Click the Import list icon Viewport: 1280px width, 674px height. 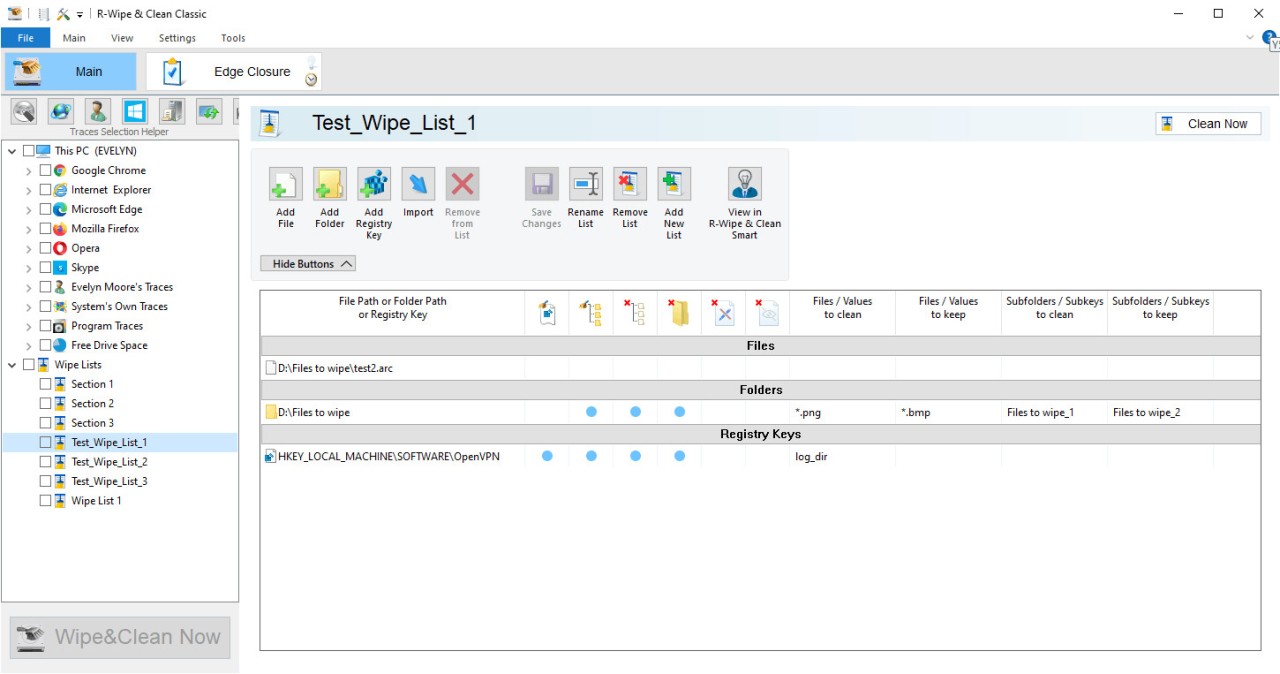[418, 186]
